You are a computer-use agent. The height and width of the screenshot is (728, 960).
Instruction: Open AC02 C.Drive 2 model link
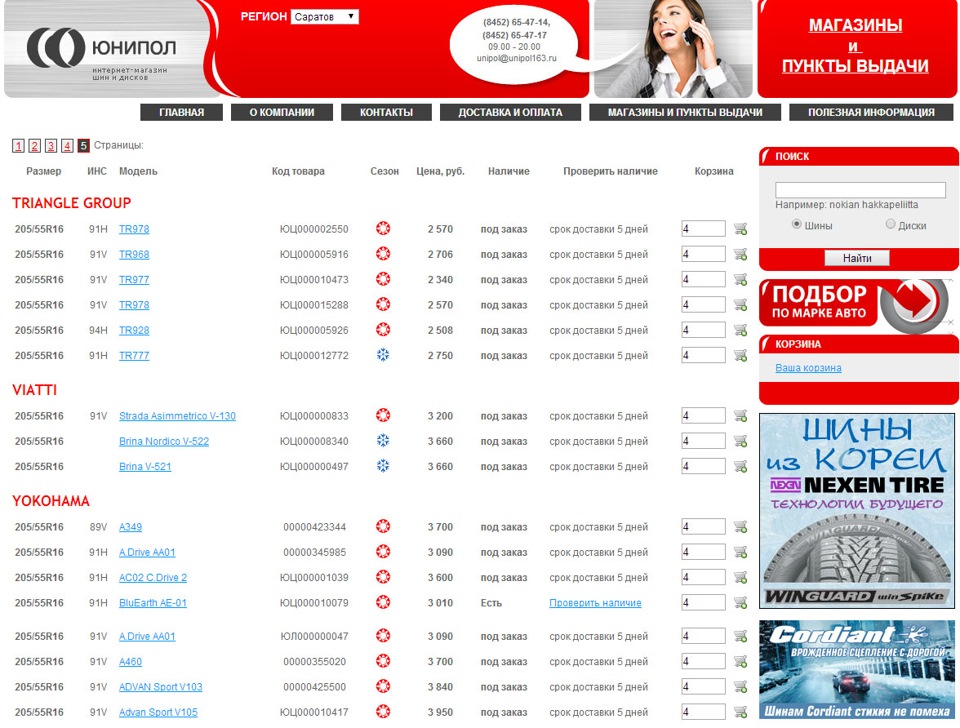153,577
